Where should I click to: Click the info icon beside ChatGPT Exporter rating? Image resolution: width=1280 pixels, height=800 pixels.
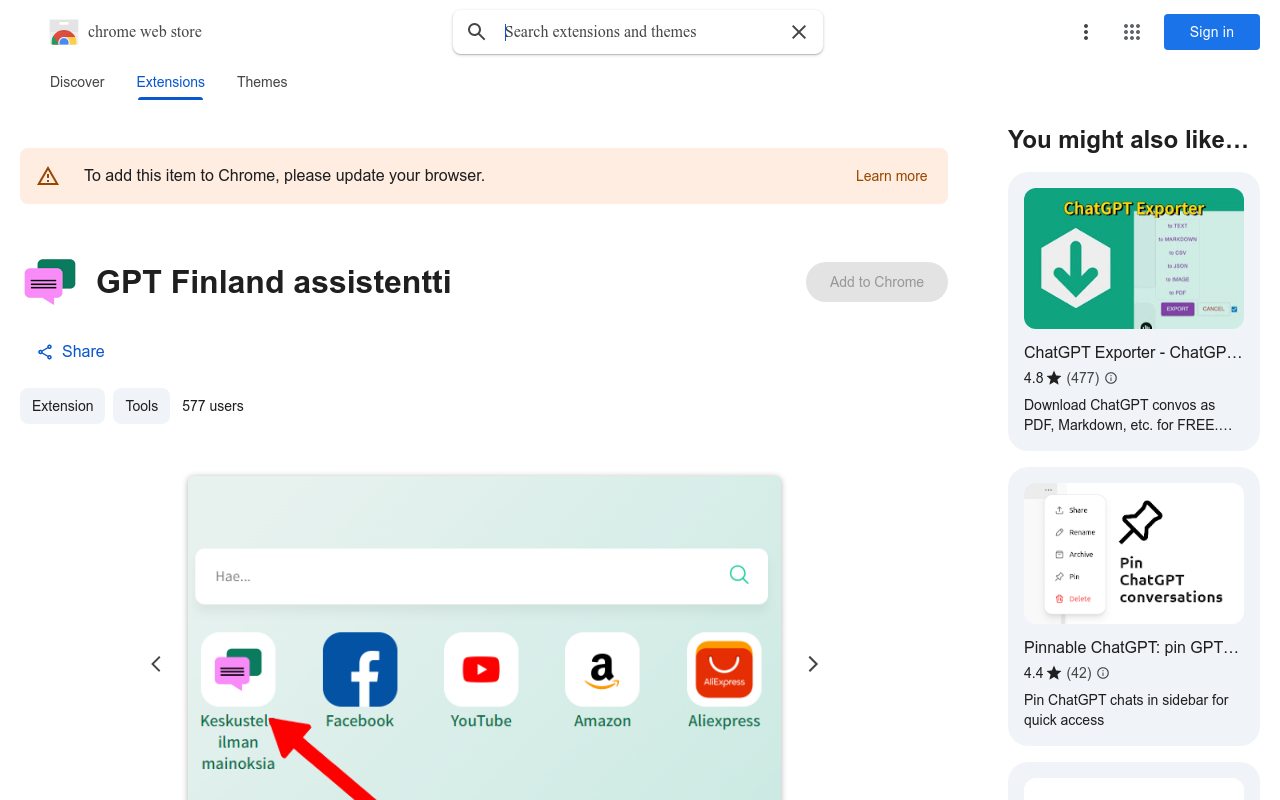(x=1111, y=378)
